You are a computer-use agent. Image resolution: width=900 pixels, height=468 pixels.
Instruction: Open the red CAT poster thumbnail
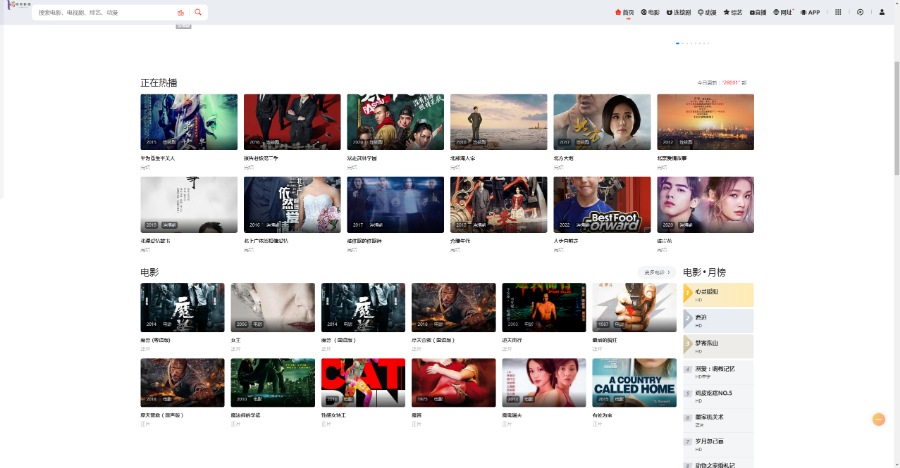363,382
